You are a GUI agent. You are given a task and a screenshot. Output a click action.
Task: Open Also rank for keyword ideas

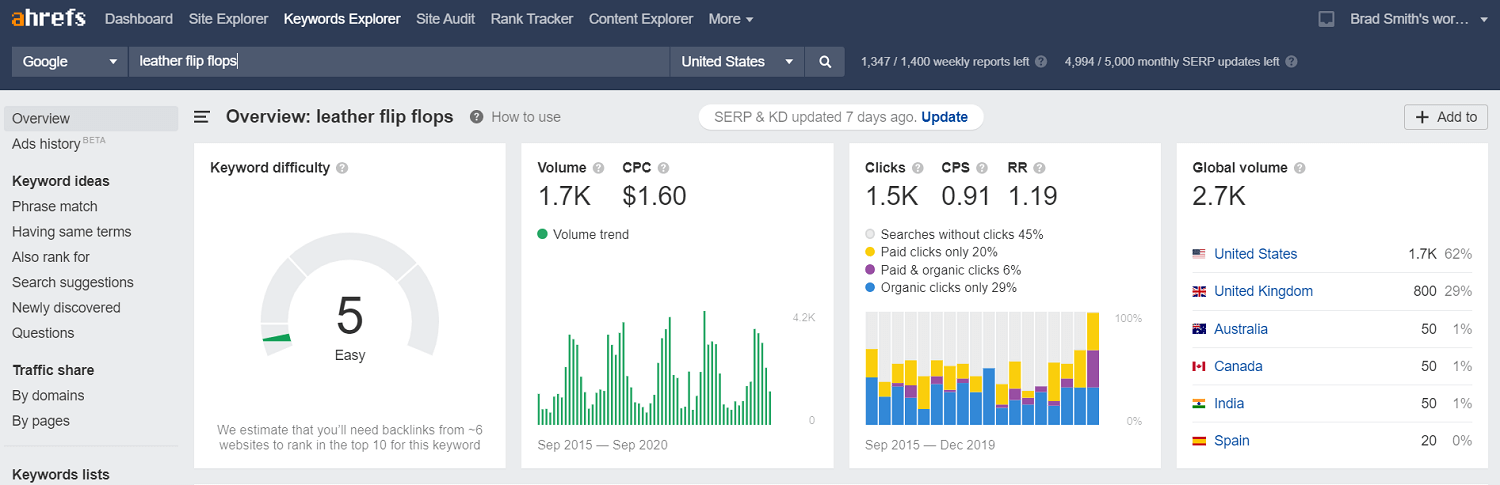point(51,257)
